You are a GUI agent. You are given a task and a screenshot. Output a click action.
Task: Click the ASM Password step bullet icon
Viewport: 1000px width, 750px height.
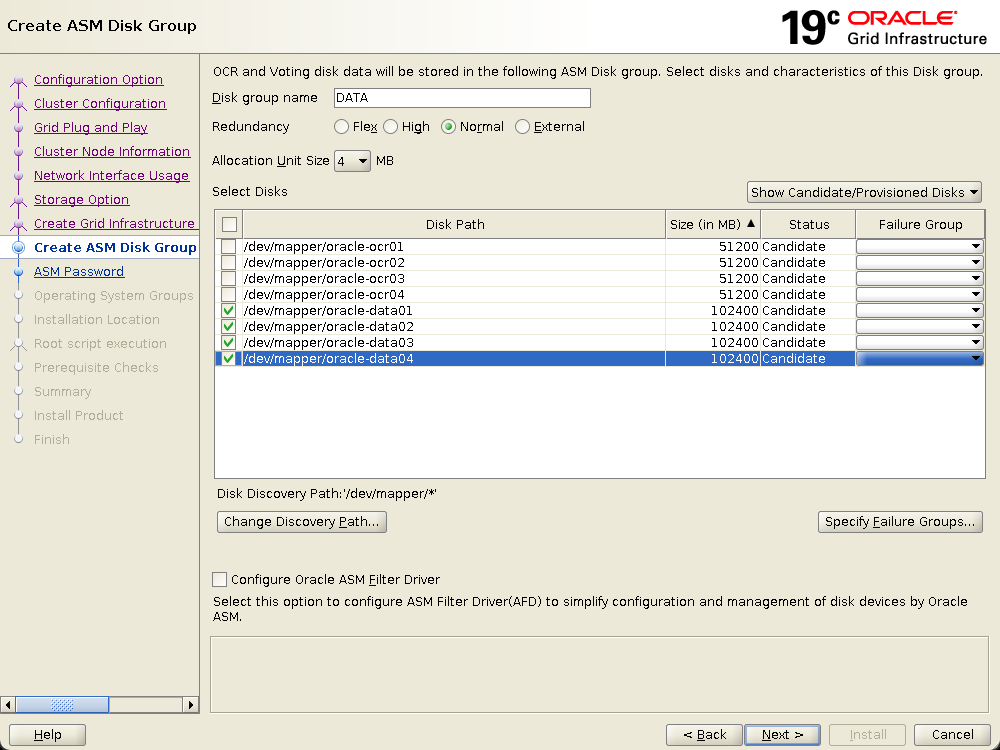pyautogui.click(x=18, y=272)
